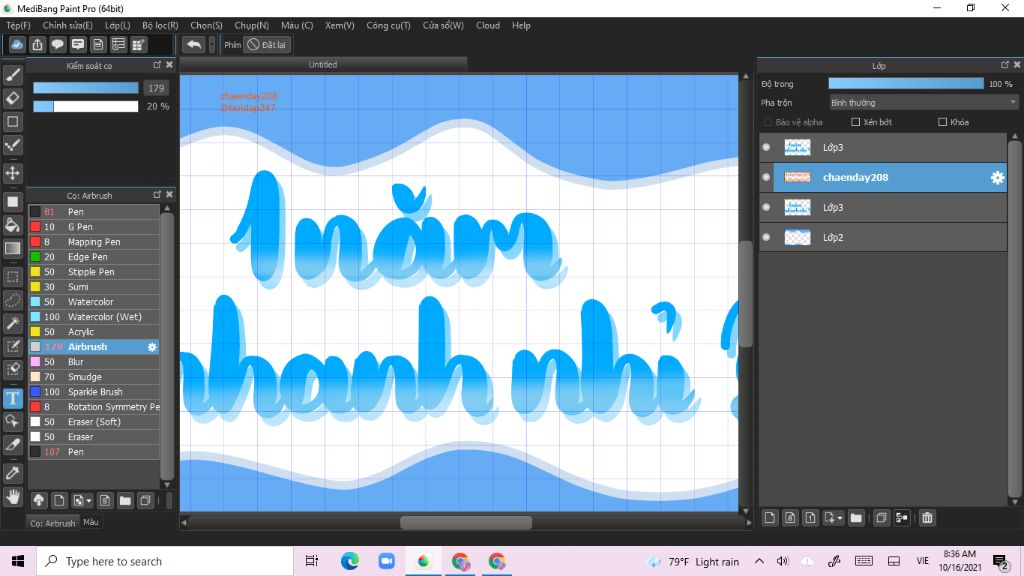
Task: Expand add-brush dropdown in brush panel
Action: pyautogui.click(x=89, y=501)
